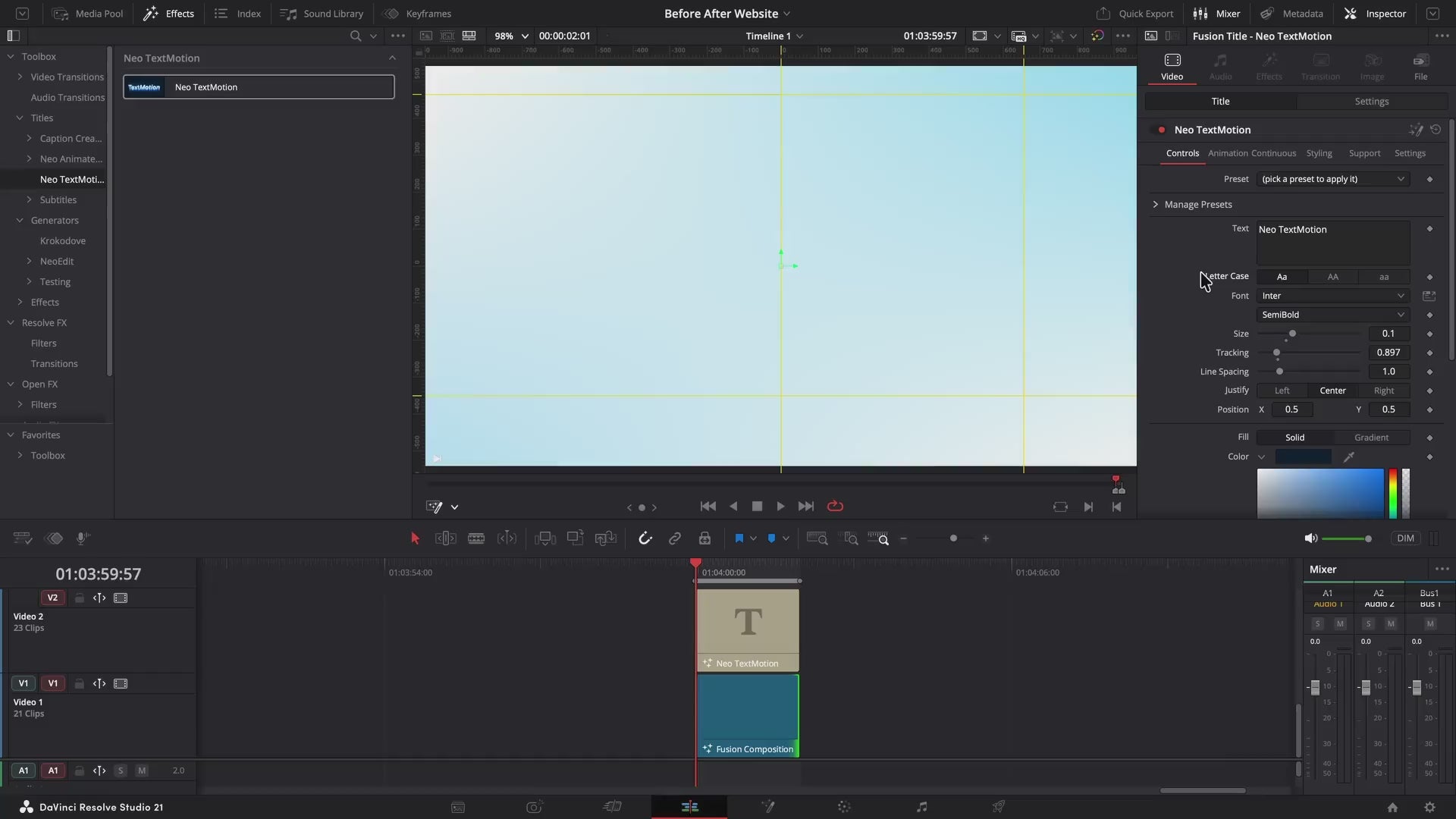Click the search magnifier in Effects panel
Viewport: 1456px width, 819px height.
pos(355,36)
